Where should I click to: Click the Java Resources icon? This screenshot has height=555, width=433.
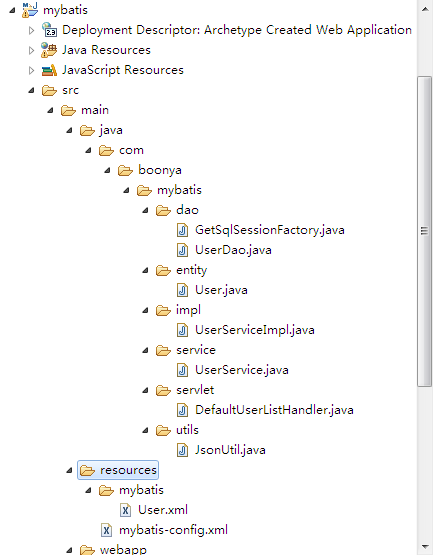[49, 50]
